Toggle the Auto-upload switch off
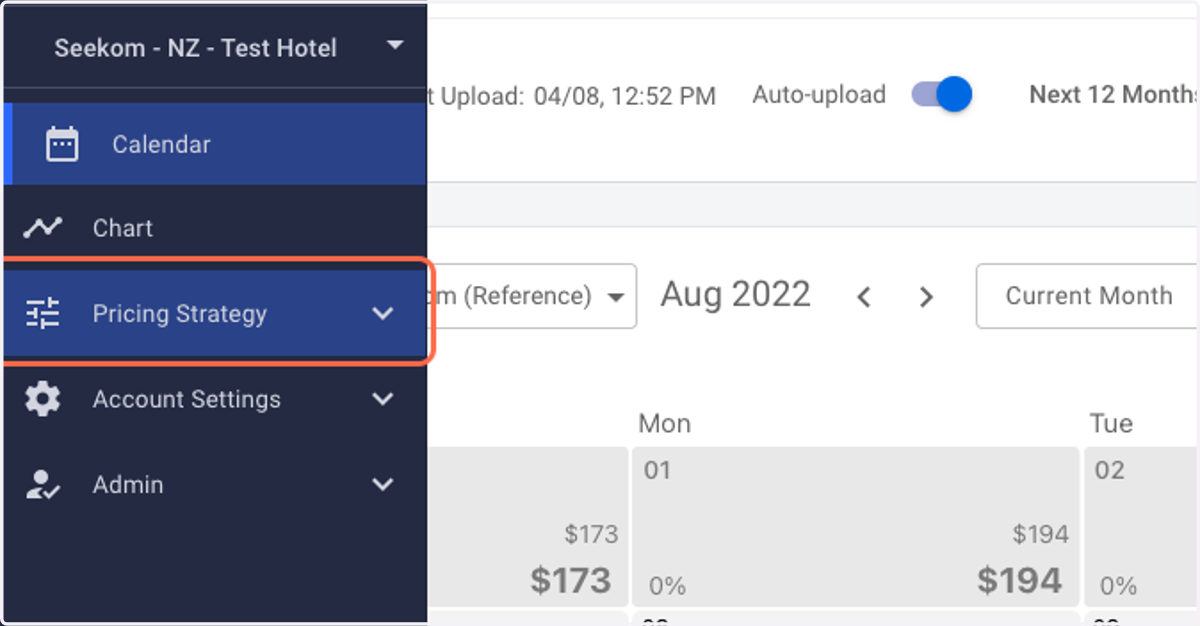This screenshot has width=1200, height=626. point(942,95)
